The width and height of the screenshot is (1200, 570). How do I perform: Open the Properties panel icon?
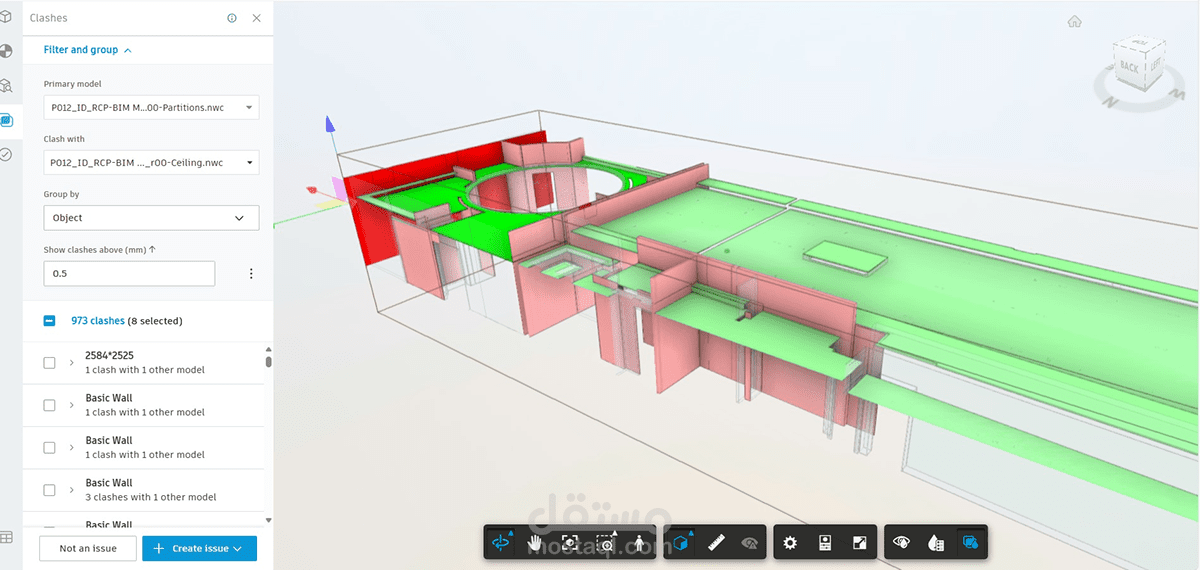click(825, 543)
